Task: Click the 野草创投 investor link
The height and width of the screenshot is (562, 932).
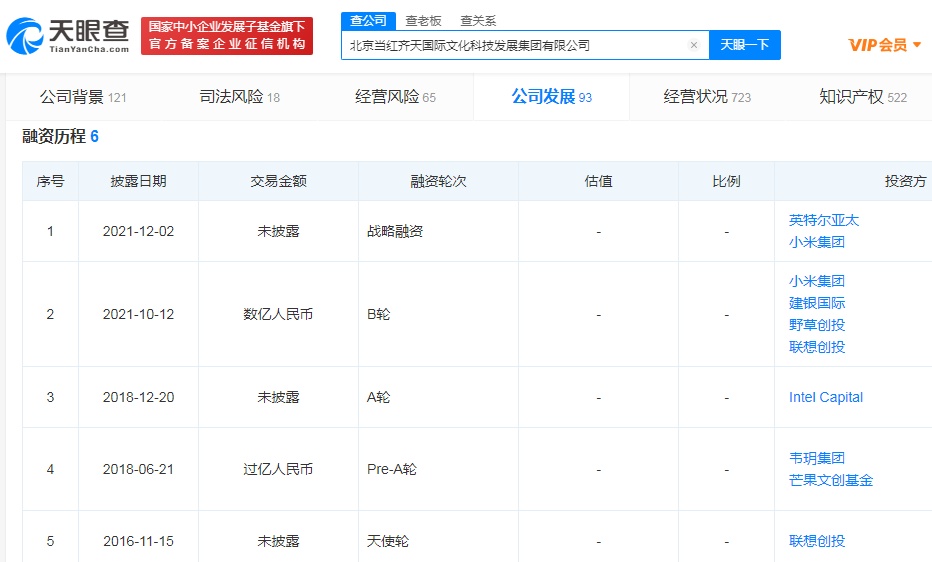Action: [x=816, y=325]
